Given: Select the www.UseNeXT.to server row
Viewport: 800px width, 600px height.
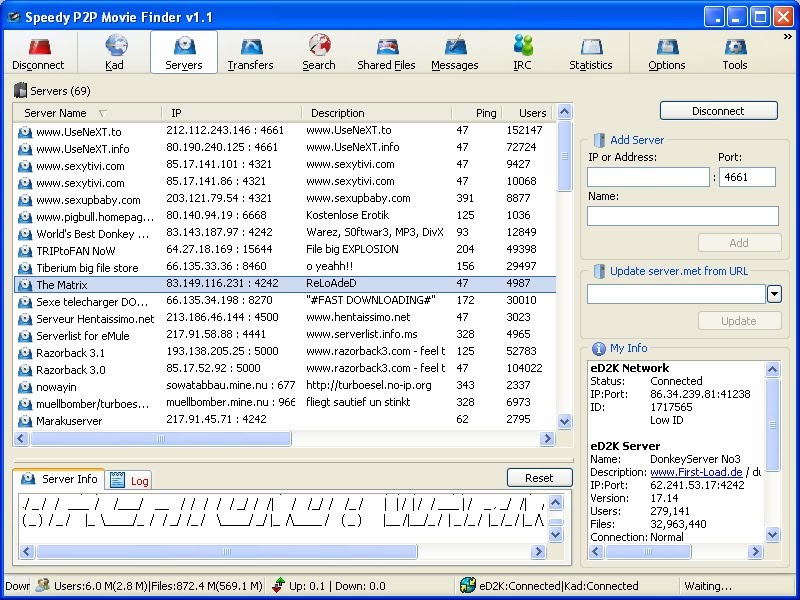Looking at the screenshot, I should (285, 132).
